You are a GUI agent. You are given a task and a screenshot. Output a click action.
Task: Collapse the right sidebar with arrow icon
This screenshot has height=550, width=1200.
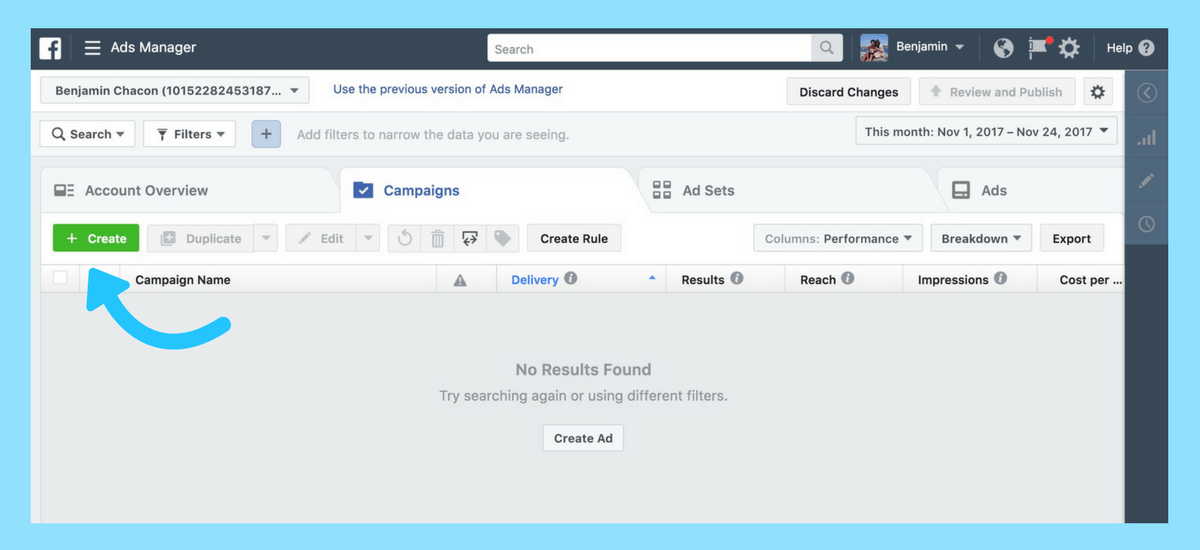tap(1147, 93)
